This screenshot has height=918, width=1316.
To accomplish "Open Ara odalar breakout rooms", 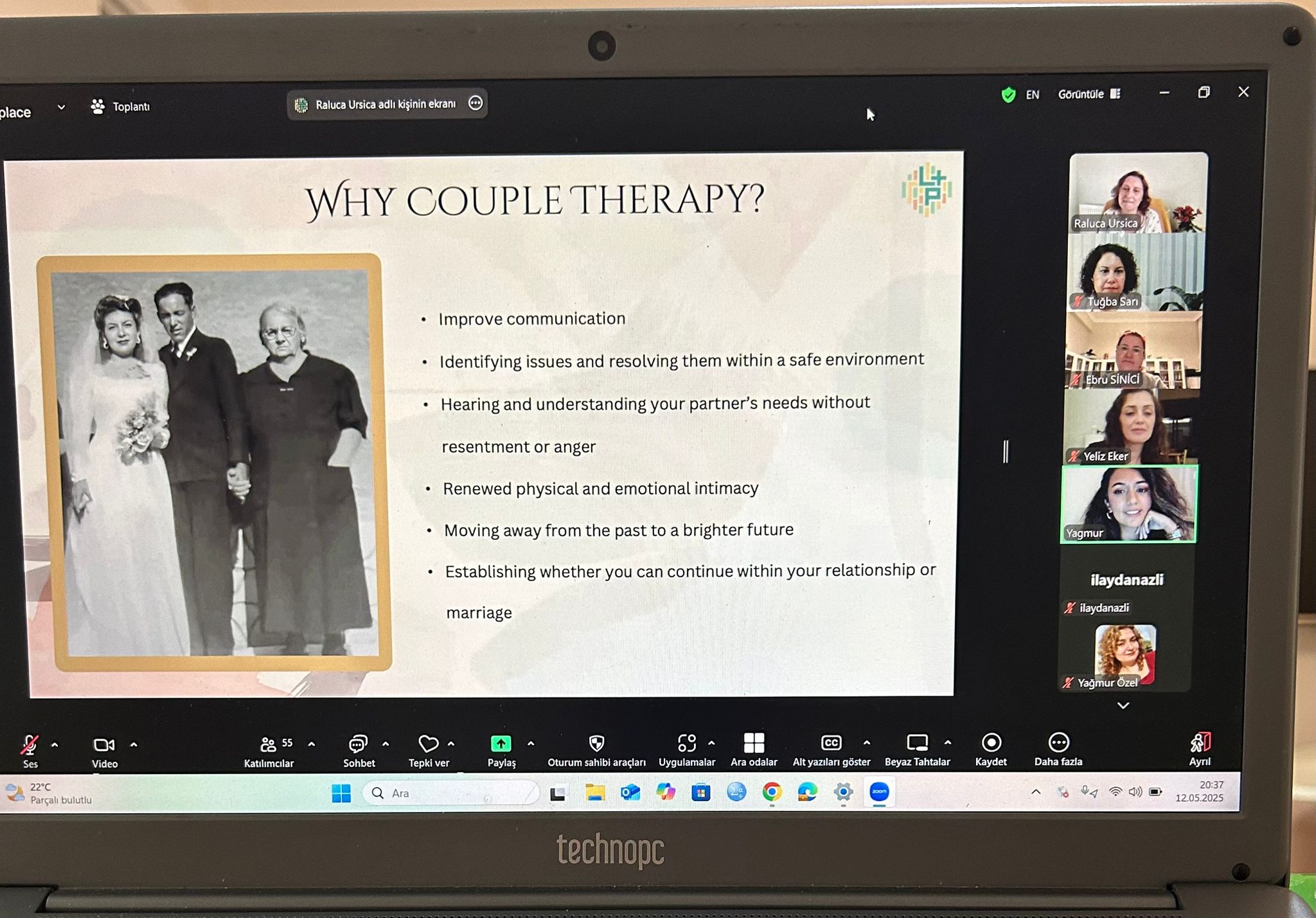I will (754, 743).
